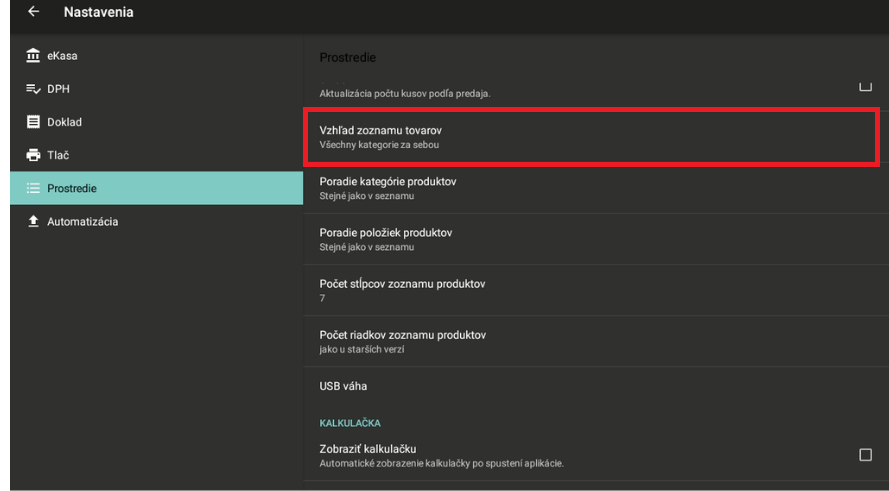Open the eKasa settings section
The height and width of the screenshot is (491, 889).
point(61,57)
